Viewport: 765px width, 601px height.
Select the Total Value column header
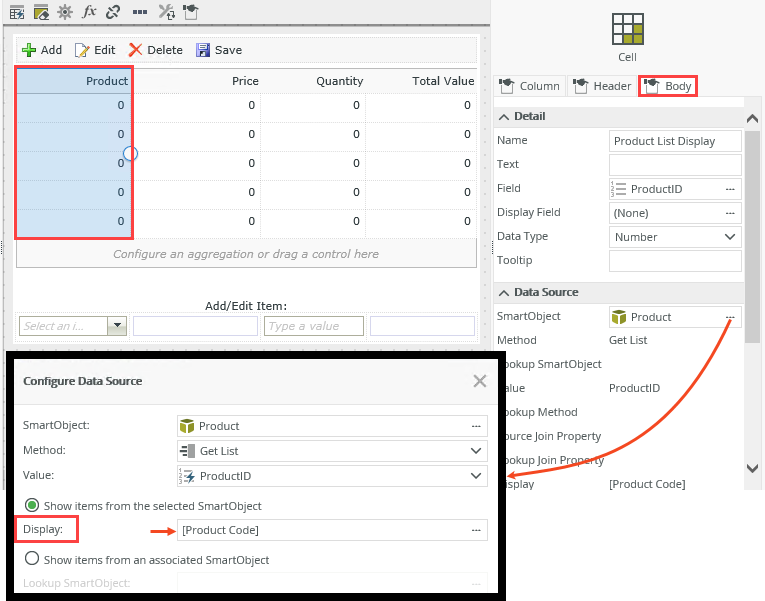point(421,81)
